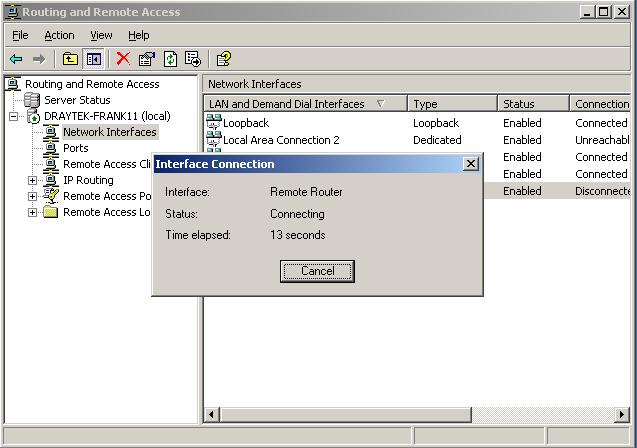637x448 pixels.
Task: Collapse the DRAYTEK-FRANK11 (local) node
Action: point(13,117)
